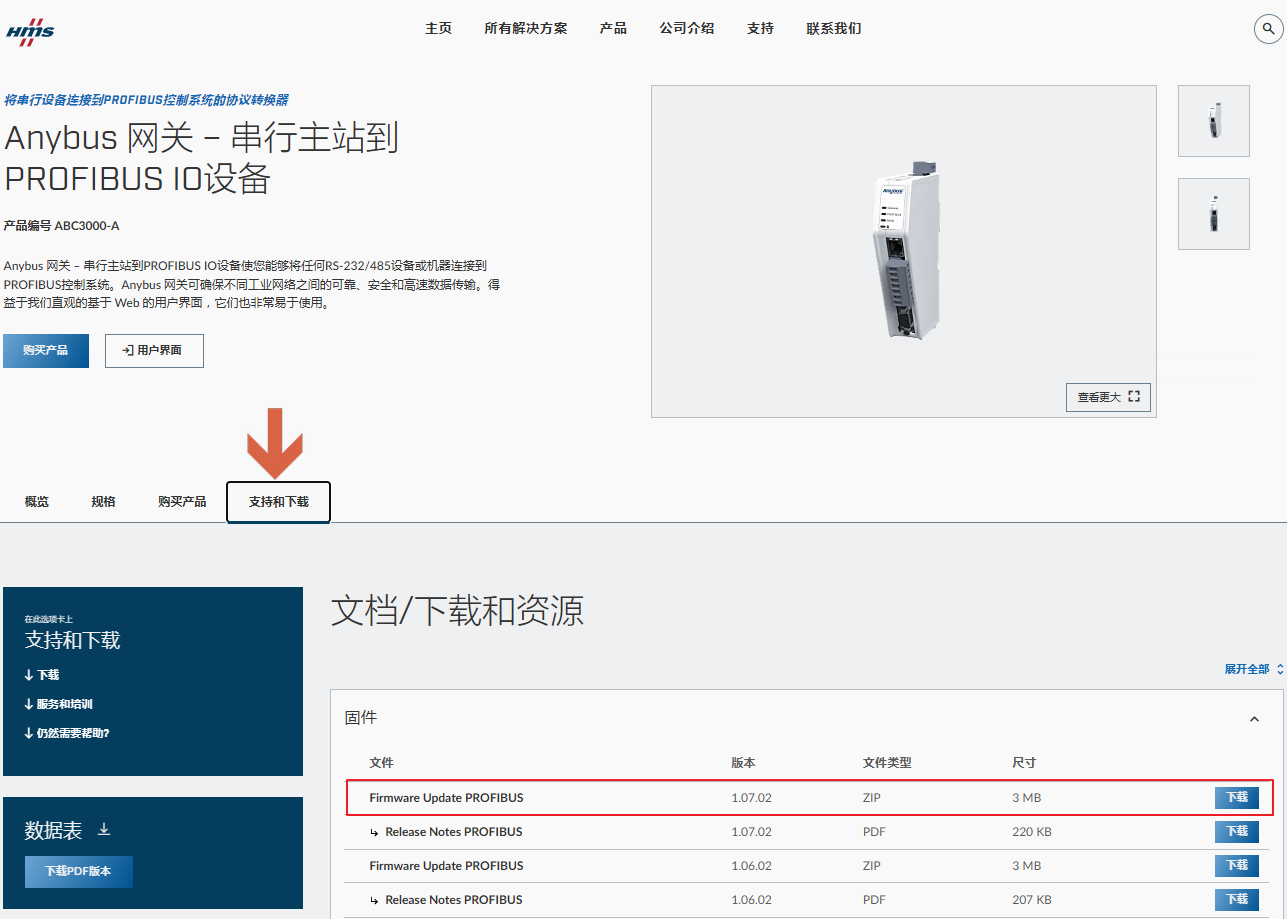Viewport: 1287px width, 919px height.
Task: Jump to 下载 section in sidebar
Action: (42, 675)
